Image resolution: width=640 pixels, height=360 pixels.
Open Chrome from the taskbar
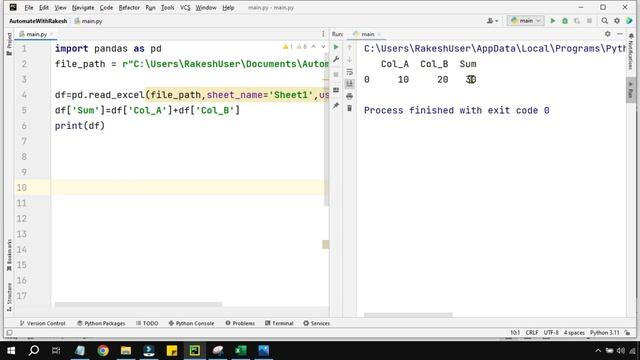tap(103, 351)
